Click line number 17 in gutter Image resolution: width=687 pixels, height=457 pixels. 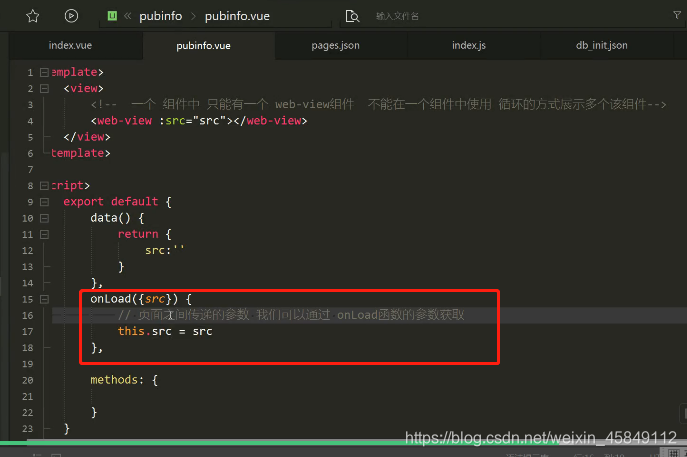coord(28,332)
